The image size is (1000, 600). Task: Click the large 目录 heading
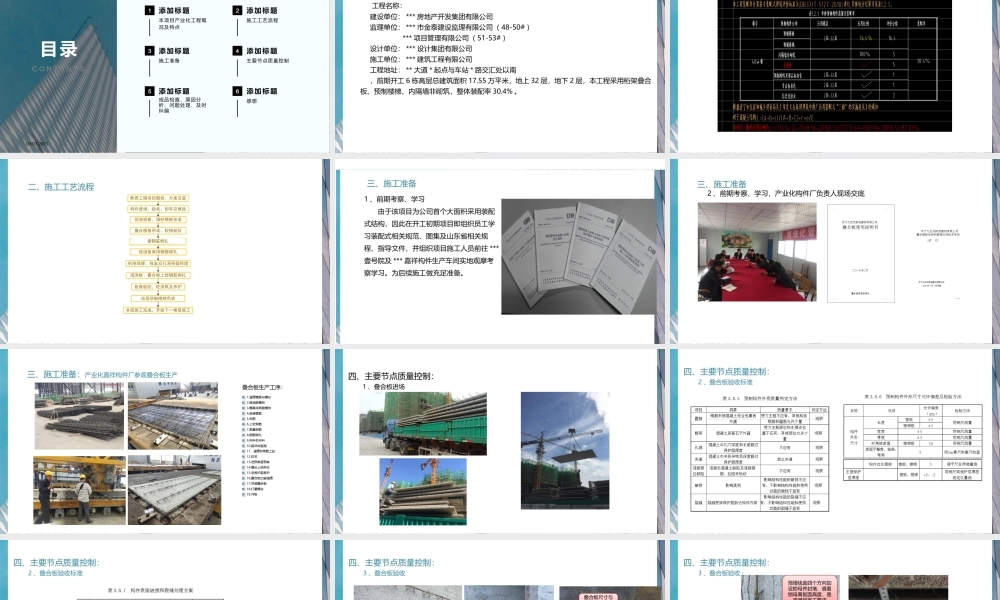59,49
